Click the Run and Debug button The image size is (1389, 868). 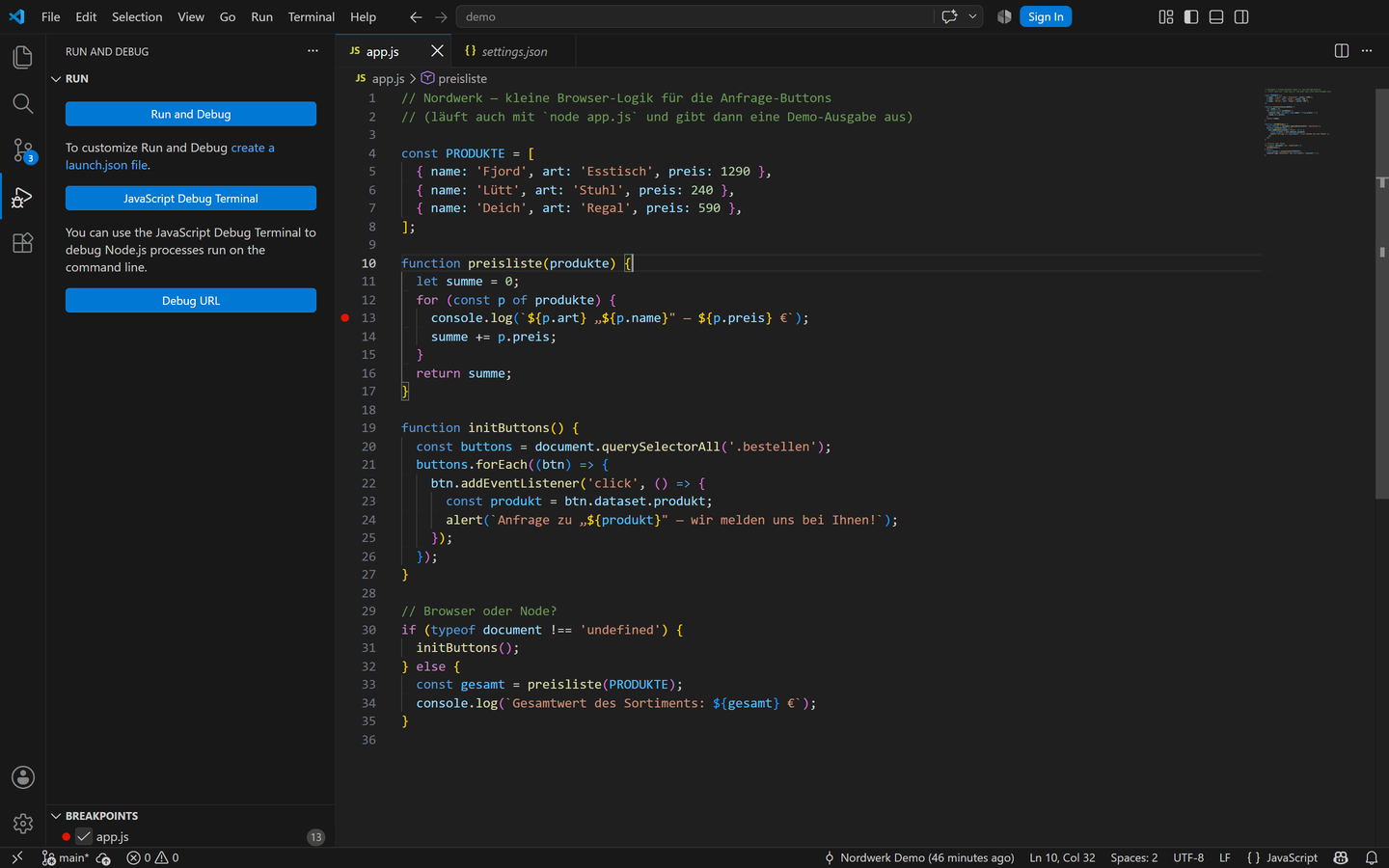tap(191, 114)
